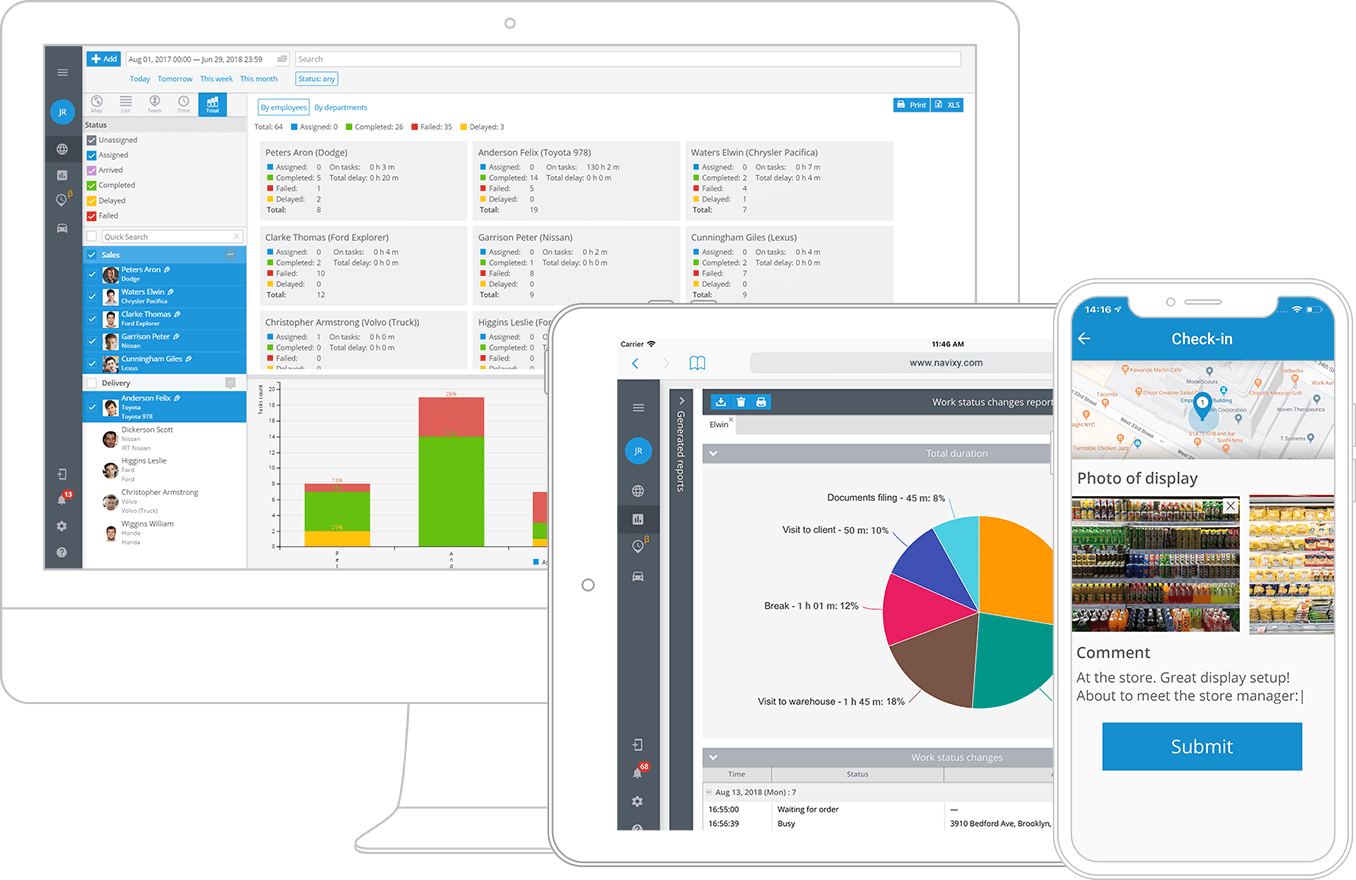Click logout icon in tablet sidebar
The width and height of the screenshot is (1356, 880).
[x=638, y=745]
